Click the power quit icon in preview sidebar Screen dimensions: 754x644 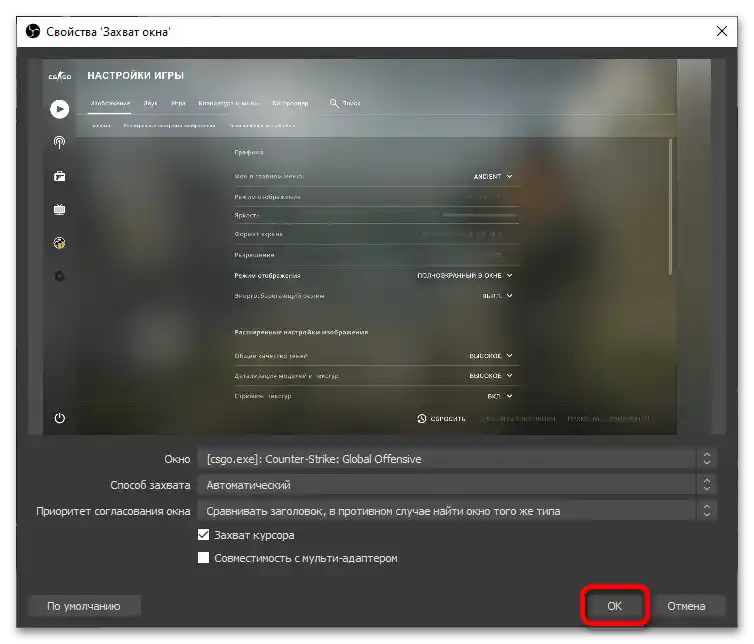[60, 418]
